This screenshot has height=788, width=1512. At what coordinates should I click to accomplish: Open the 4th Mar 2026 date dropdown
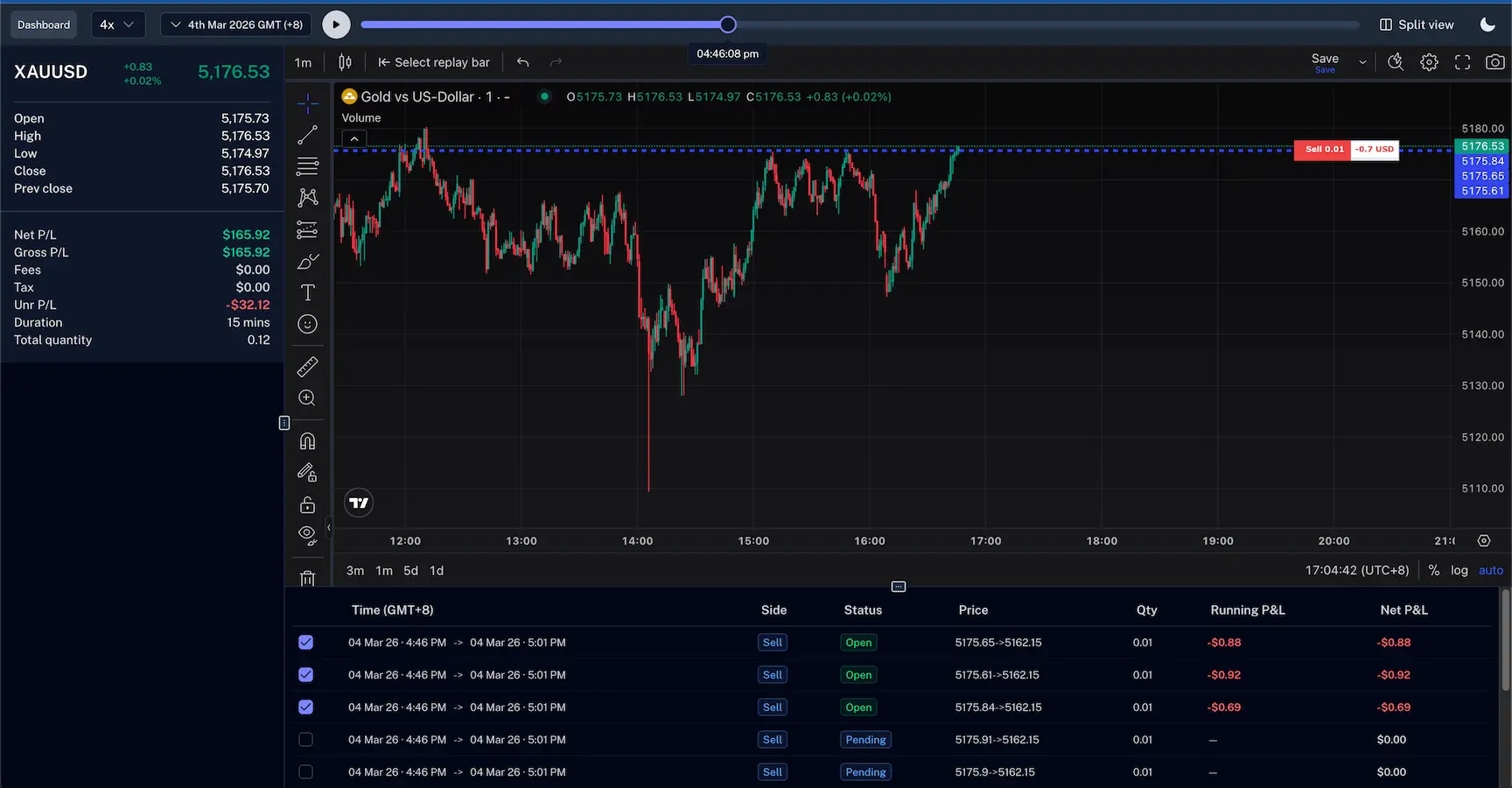pos(235,25)
